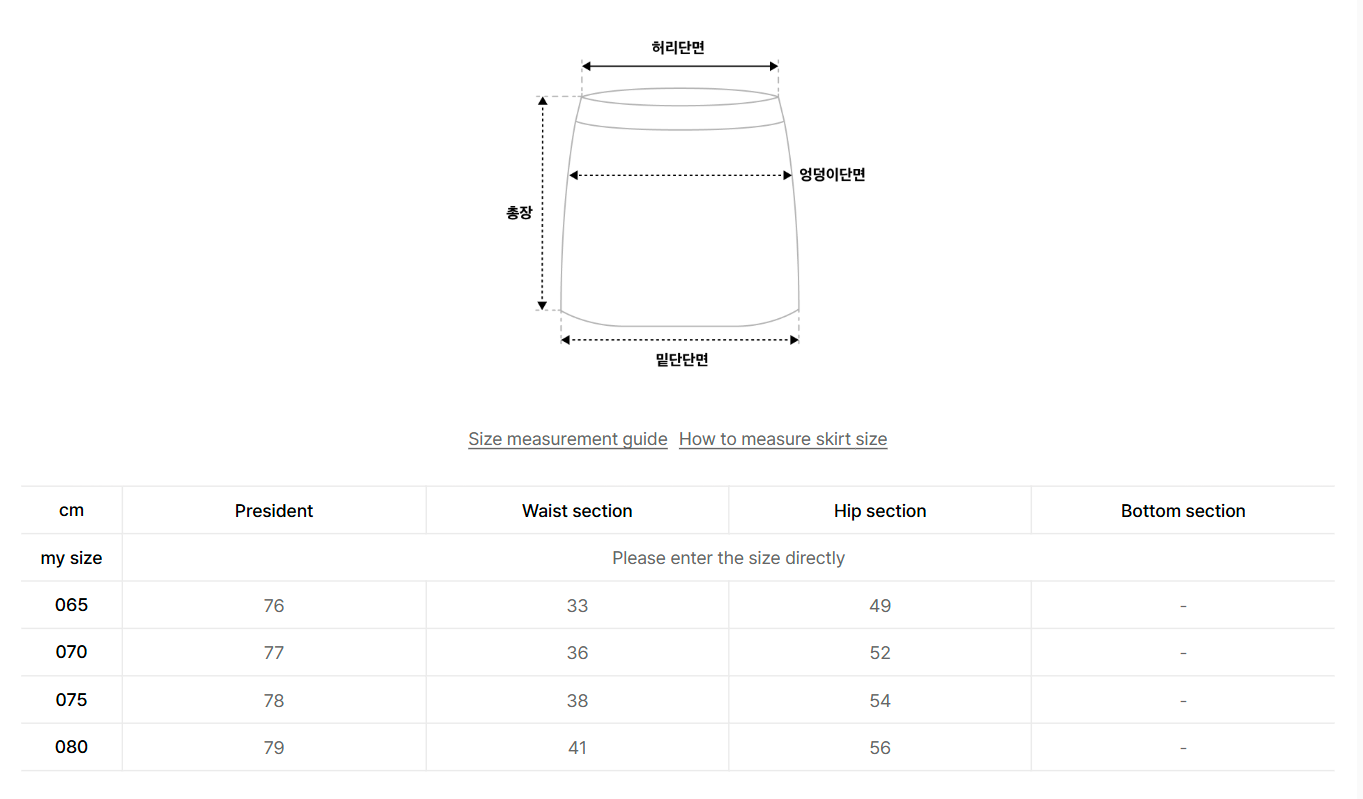Click the Bottom section column header
The image size is (1363, 799).
tap(1183, 511)
